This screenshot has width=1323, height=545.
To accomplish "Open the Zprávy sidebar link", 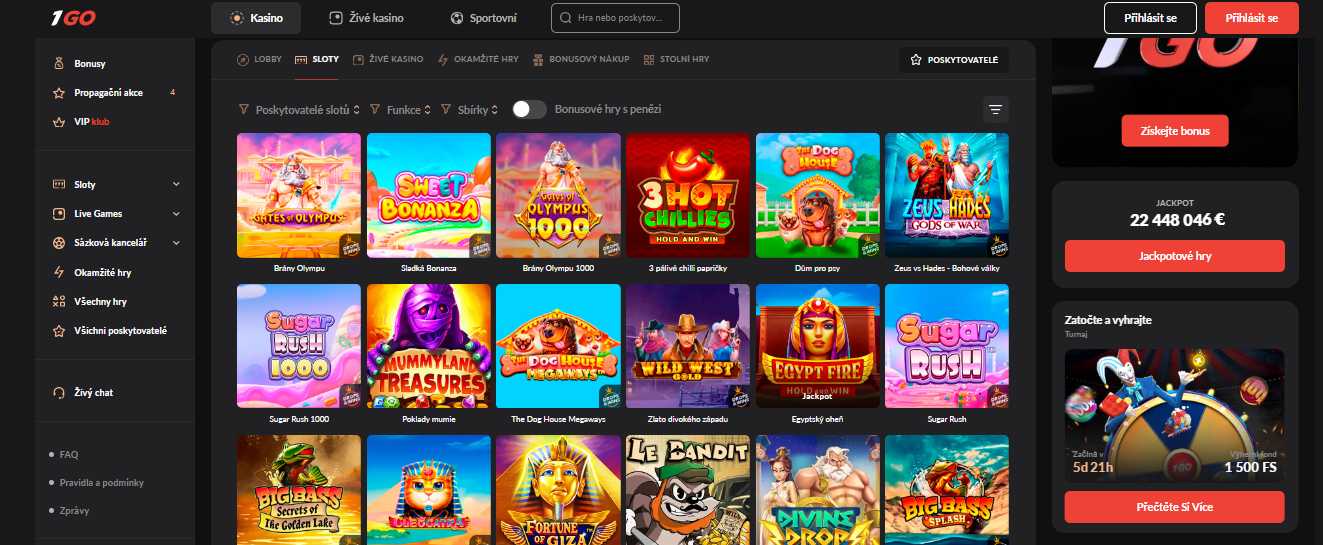I will pos(74,510).
